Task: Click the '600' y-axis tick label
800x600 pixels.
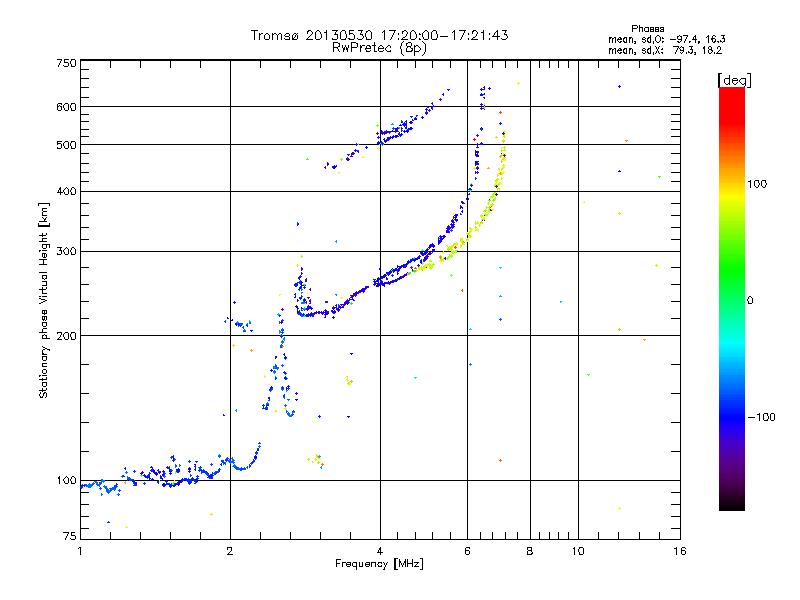Action: pos(66,107)
